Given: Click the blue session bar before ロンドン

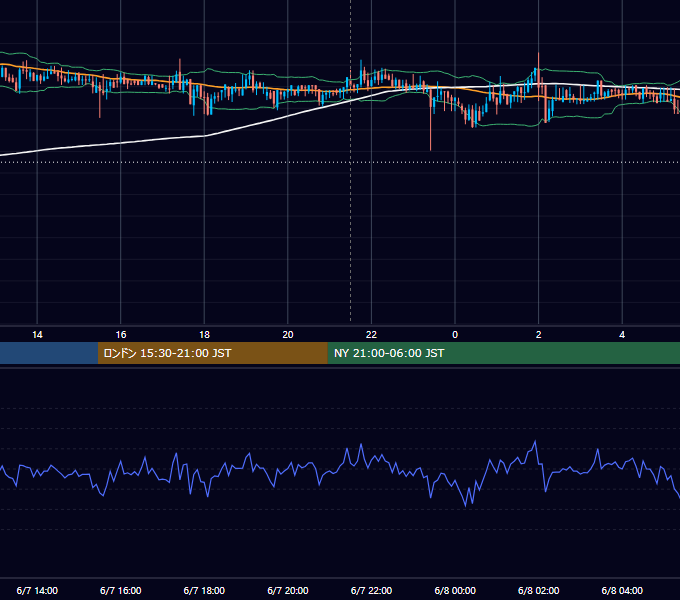Looking at the screenshot, I should coord(49,353).
